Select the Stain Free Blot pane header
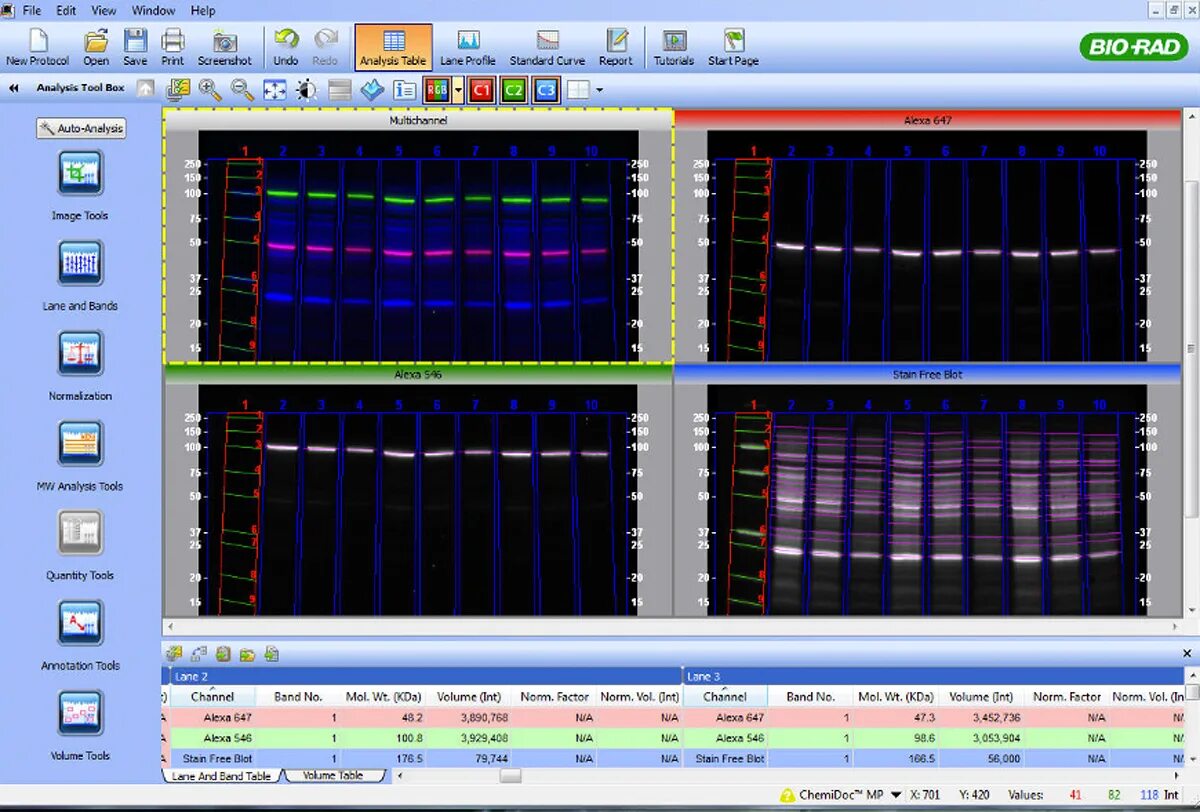The image size is (1200, 812). tap(928, 374)
